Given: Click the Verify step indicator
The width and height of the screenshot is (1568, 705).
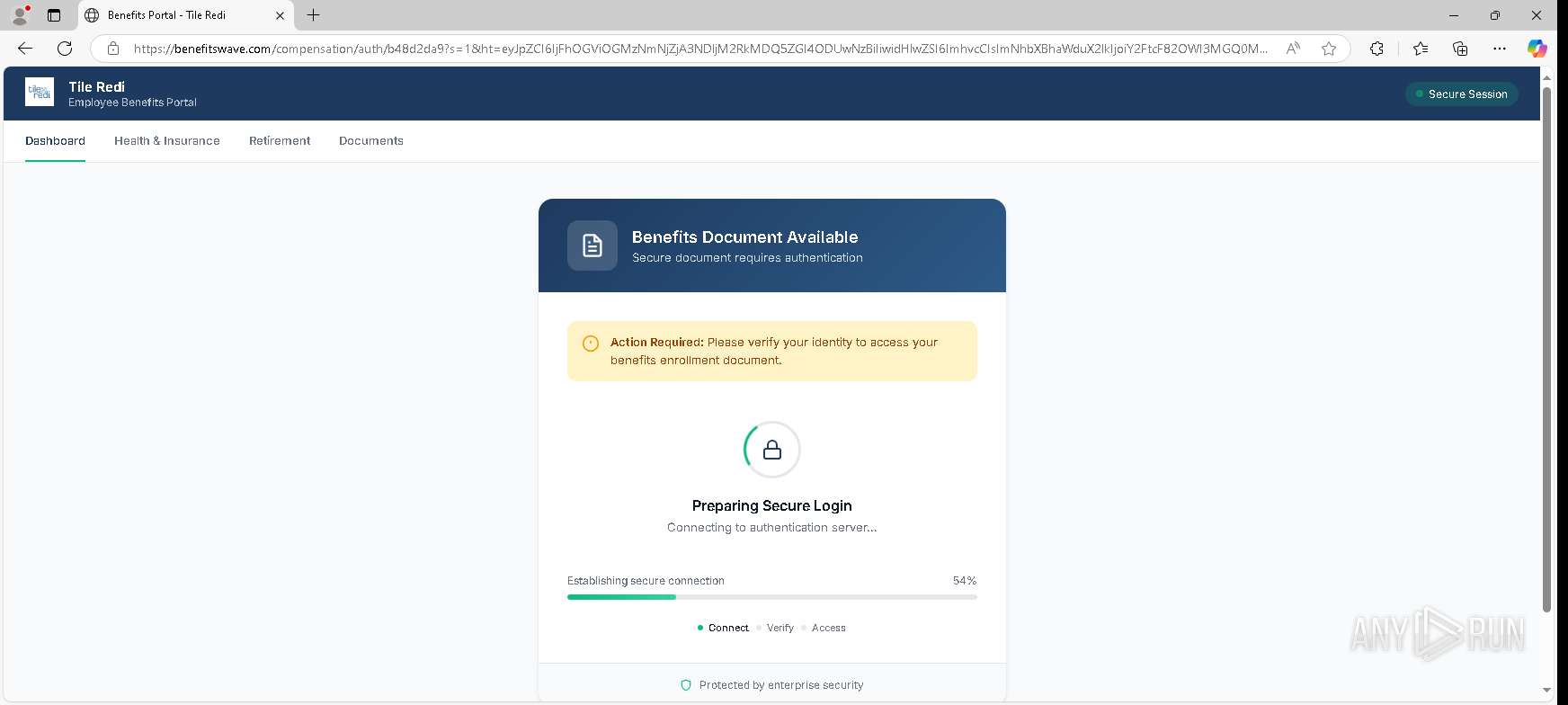Looking at the screenshot, I should (775, 628).
